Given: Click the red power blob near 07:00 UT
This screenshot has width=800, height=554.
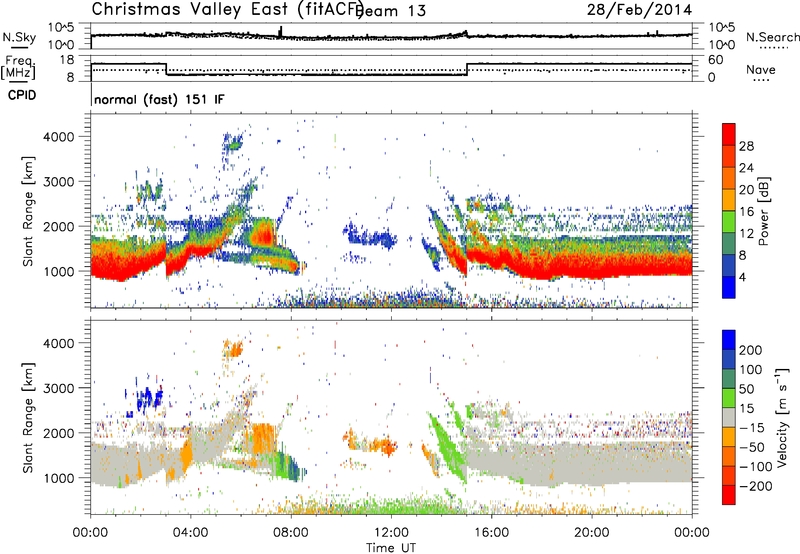Looking at the screenshot, I should coord(264,236).
